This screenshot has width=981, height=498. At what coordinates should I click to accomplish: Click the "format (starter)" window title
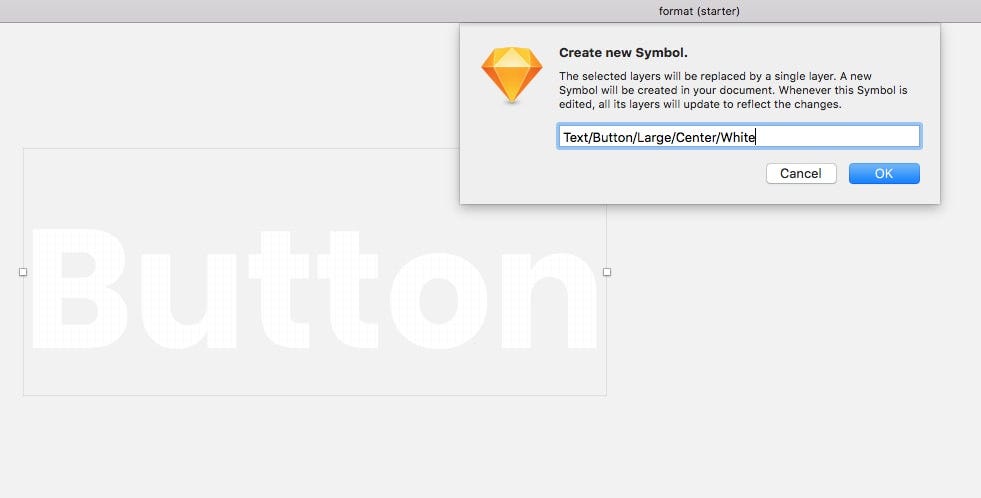(699, 11)
